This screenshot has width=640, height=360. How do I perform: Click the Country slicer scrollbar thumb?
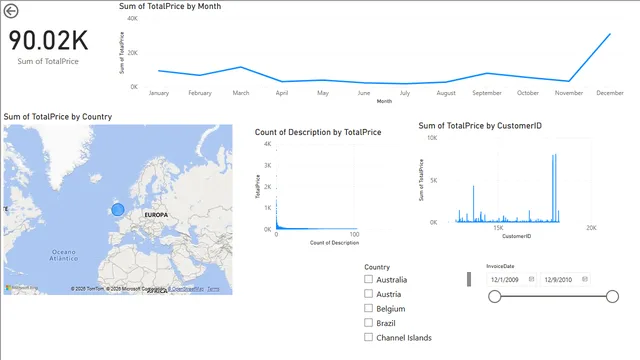[469, 279]
